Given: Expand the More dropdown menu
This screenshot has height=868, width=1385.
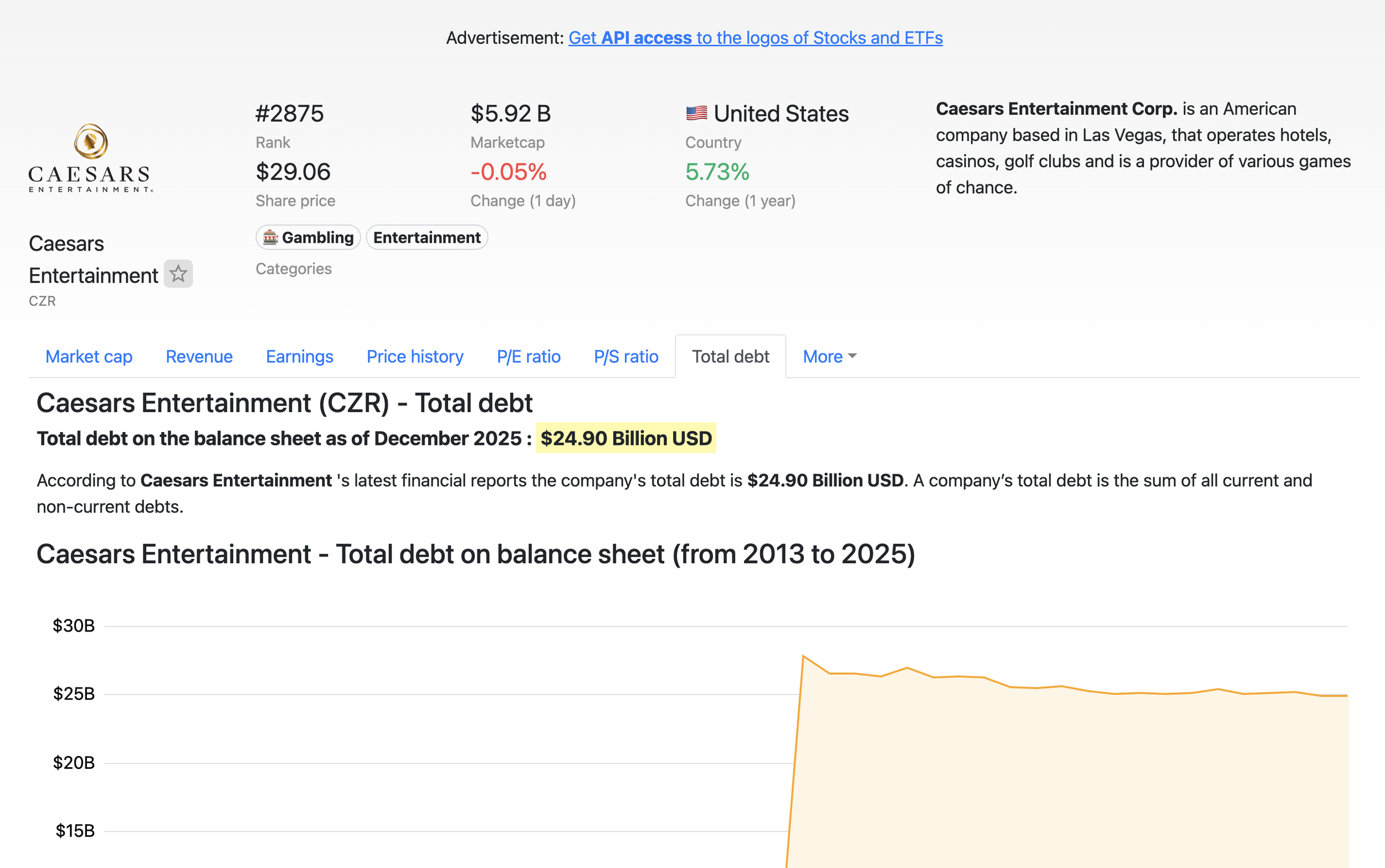Looking at the screenshot, I should [829, 357].
